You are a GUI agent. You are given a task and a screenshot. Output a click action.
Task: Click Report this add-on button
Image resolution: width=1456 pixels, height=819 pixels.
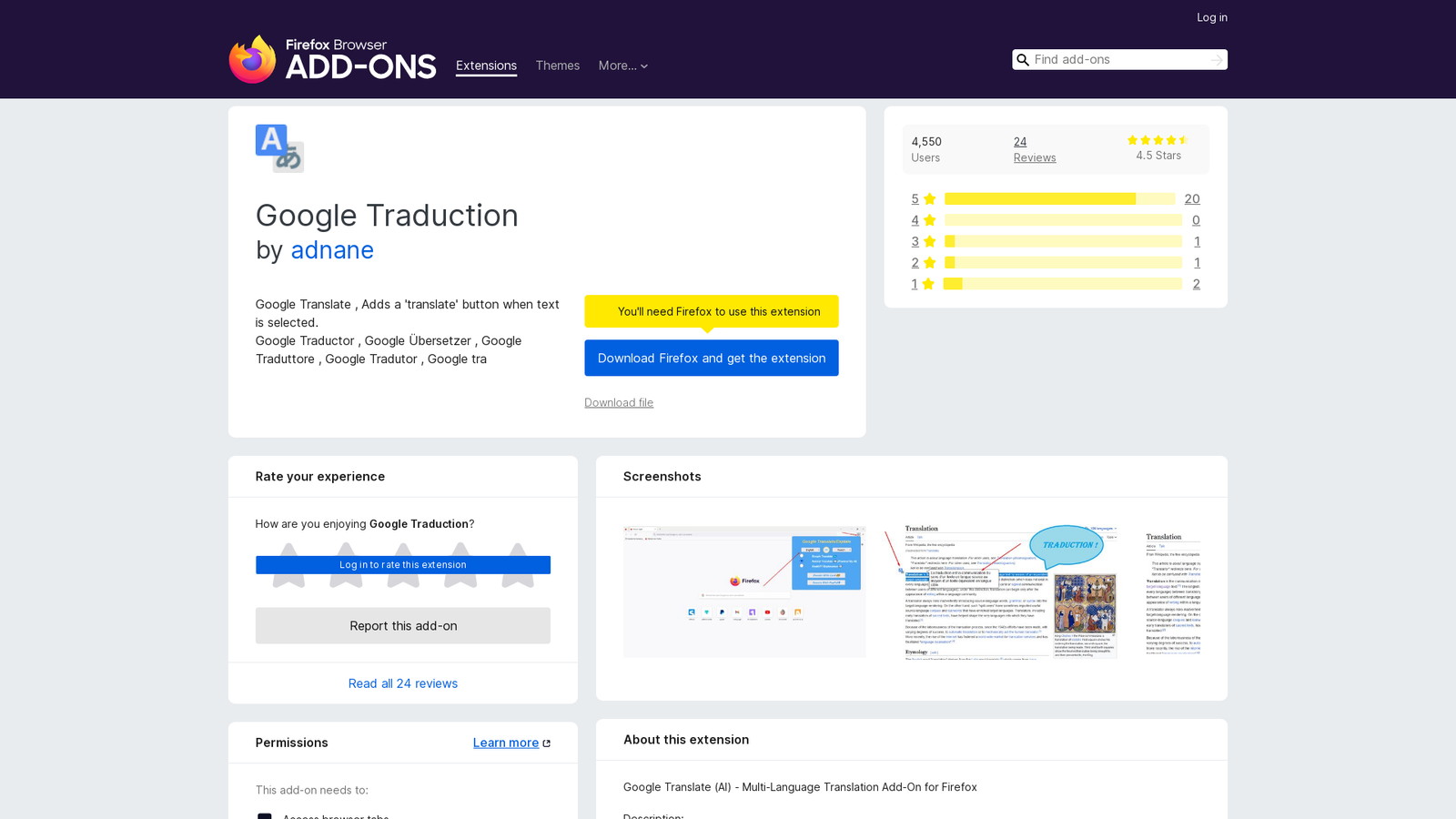point(403,626)
